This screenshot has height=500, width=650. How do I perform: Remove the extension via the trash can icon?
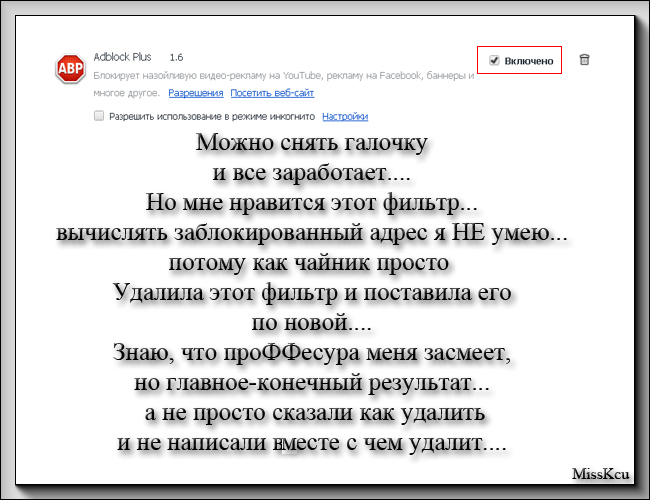click(584, 60)
